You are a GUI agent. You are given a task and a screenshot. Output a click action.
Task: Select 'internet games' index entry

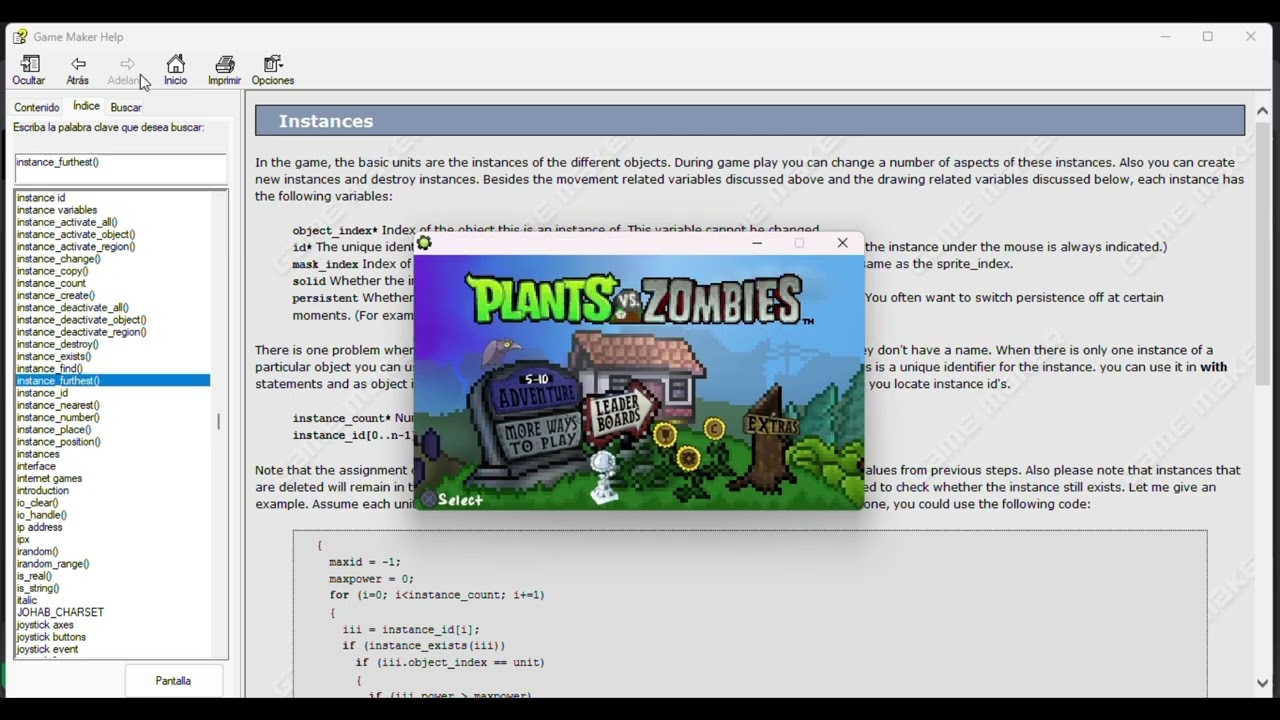(x=49, y=478)
